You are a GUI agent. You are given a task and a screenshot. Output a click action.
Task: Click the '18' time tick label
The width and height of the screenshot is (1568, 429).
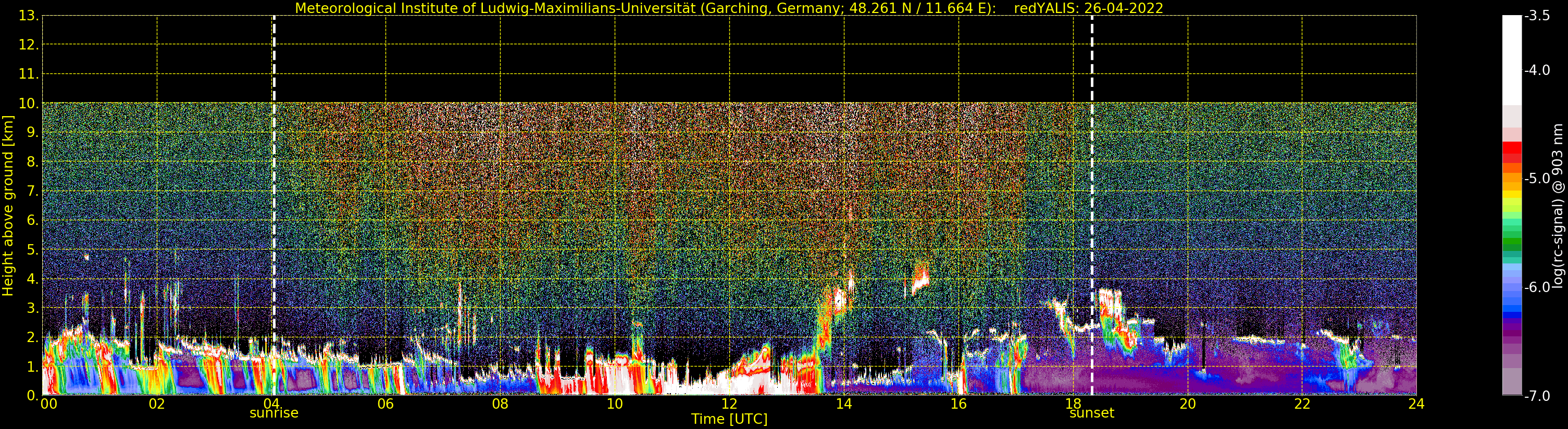click(1073, 404)
